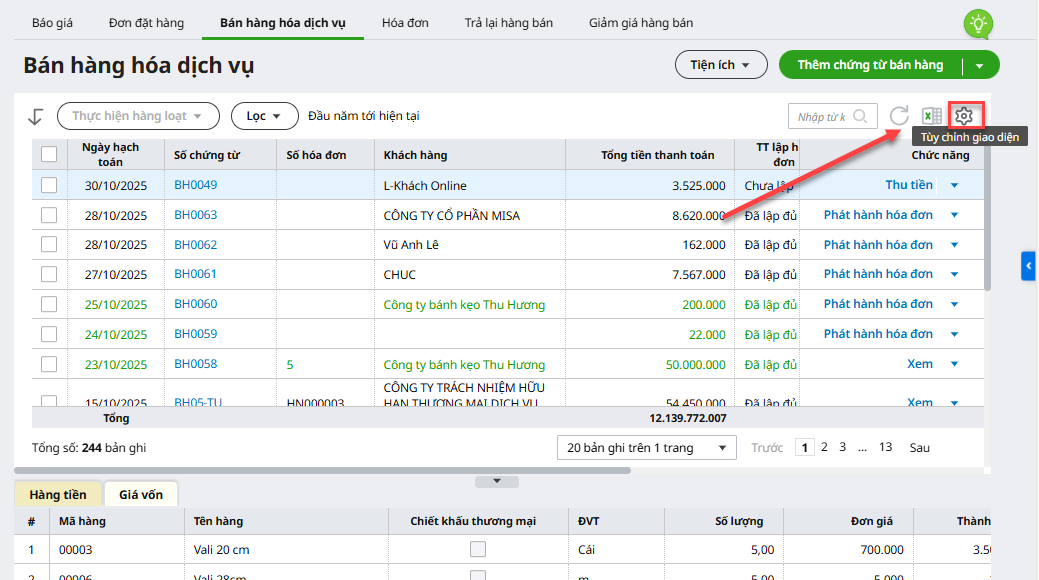
Task: Export list using the Excel icon
Action: pos(931,116)
